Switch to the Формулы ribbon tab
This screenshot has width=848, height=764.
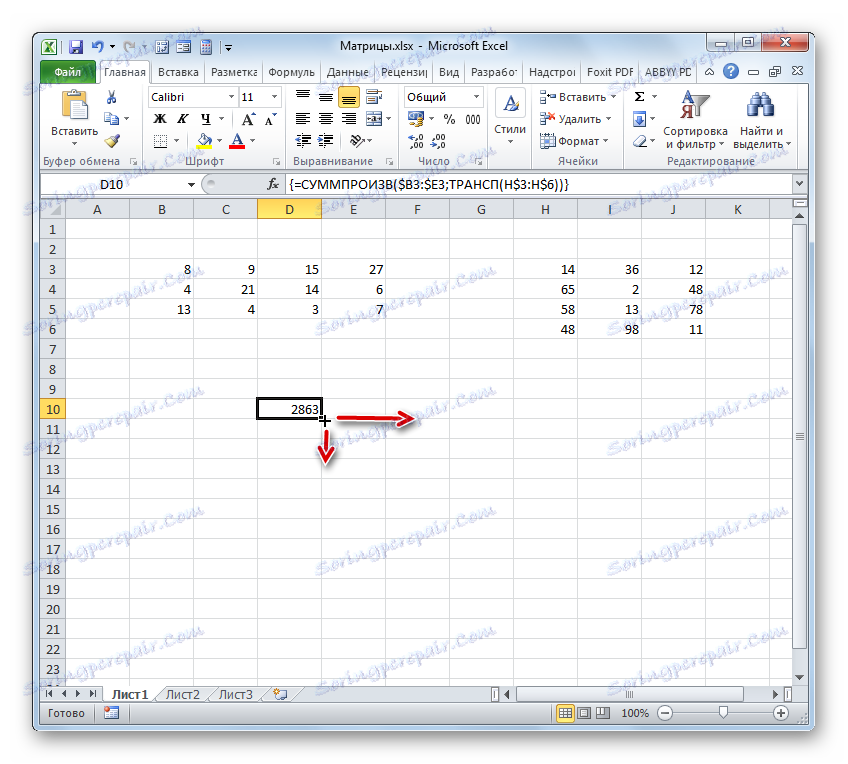coord(291,72)
